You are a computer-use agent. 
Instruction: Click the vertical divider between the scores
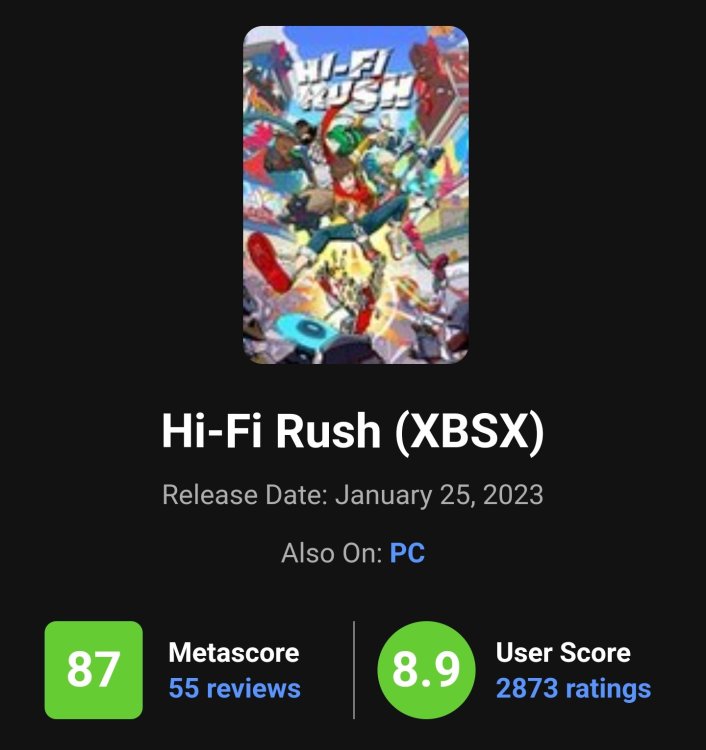point(353,670)
